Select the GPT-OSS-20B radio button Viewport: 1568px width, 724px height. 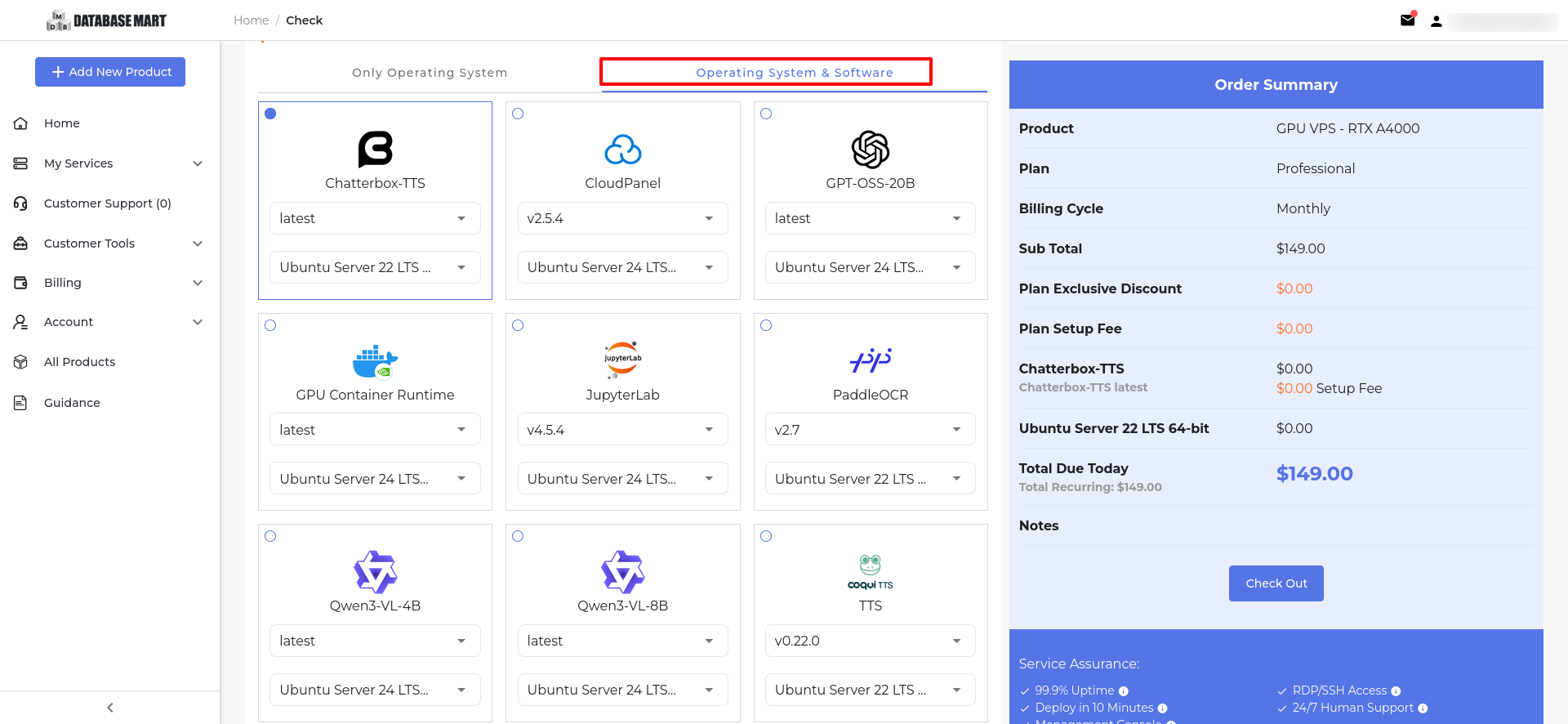click(x=766, y=114)
